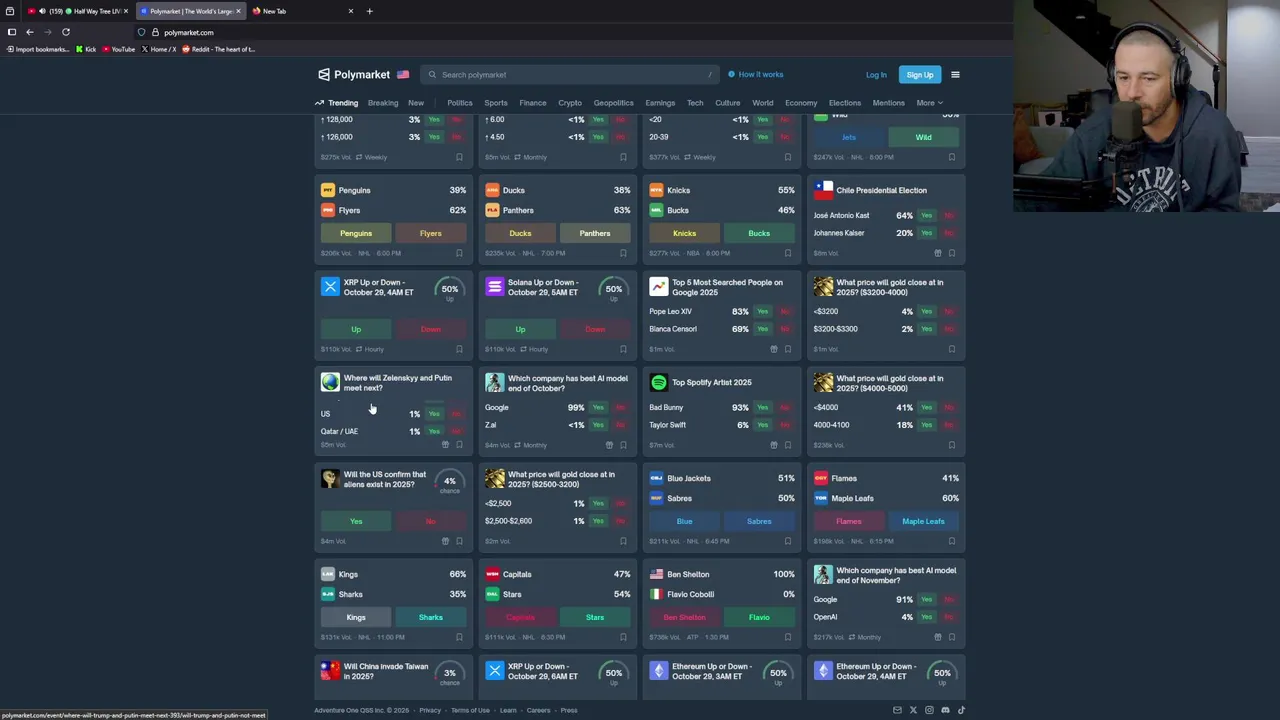This screenshot has height=720, width=1280.
Task: Switch to the Half Way Tree browser tab
Action: (x=76, y=11)
